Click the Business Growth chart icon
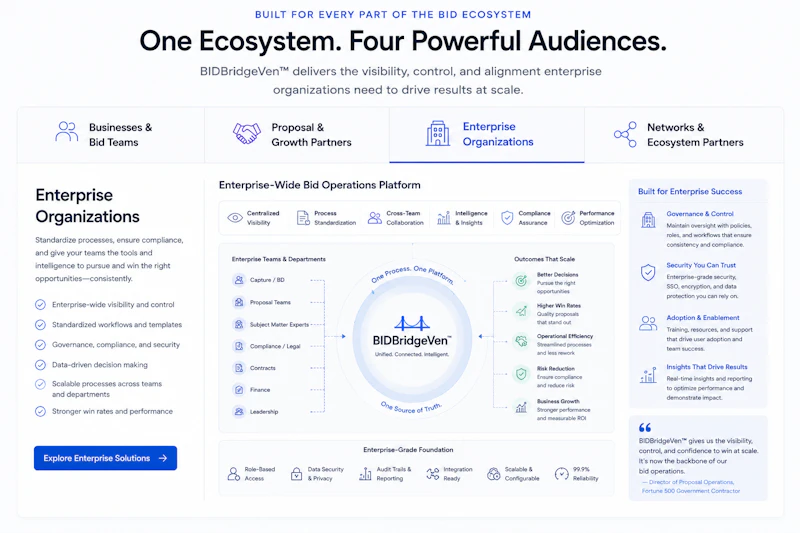800x533 pixels. 521,407
